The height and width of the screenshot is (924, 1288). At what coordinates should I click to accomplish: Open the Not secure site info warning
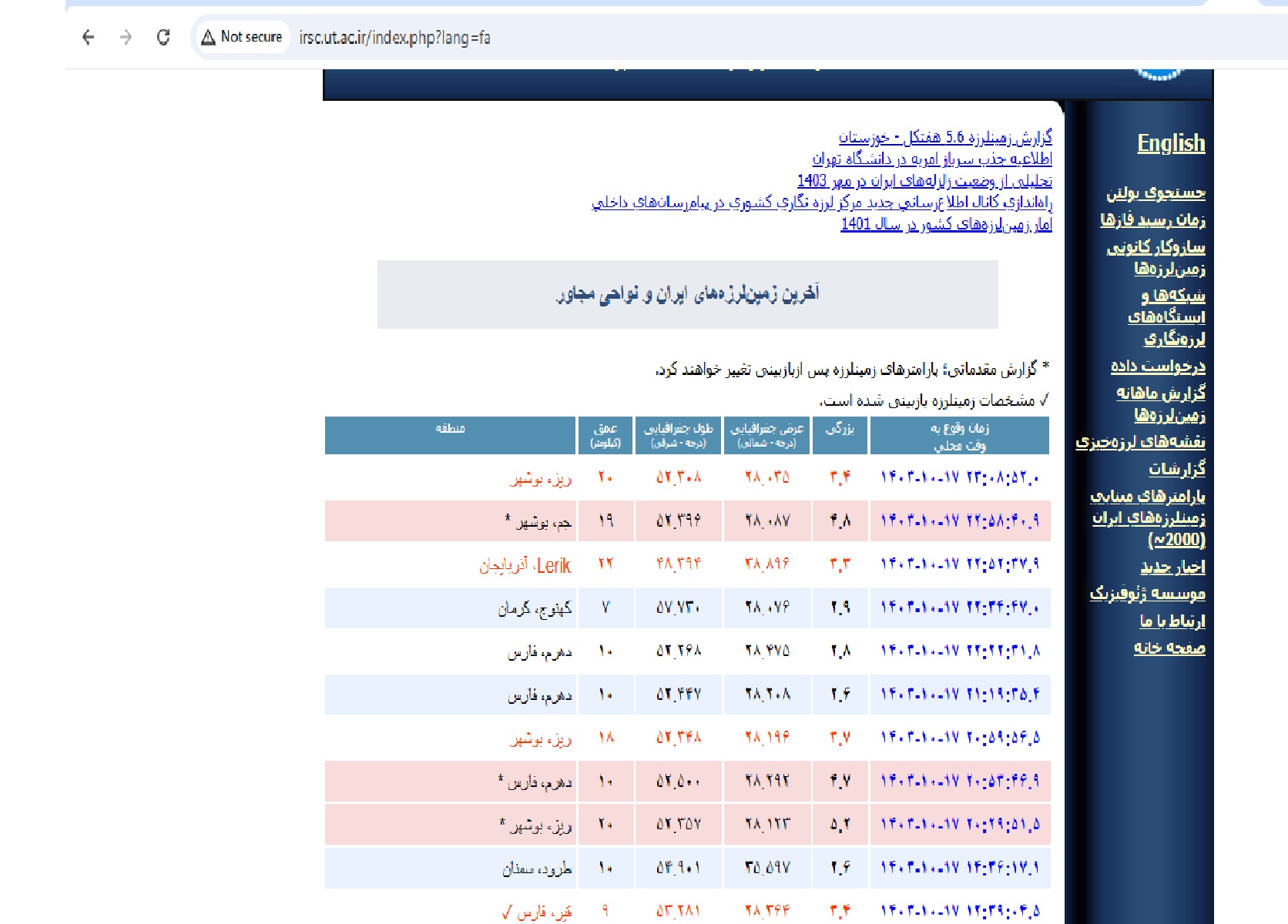coord(242,37)
